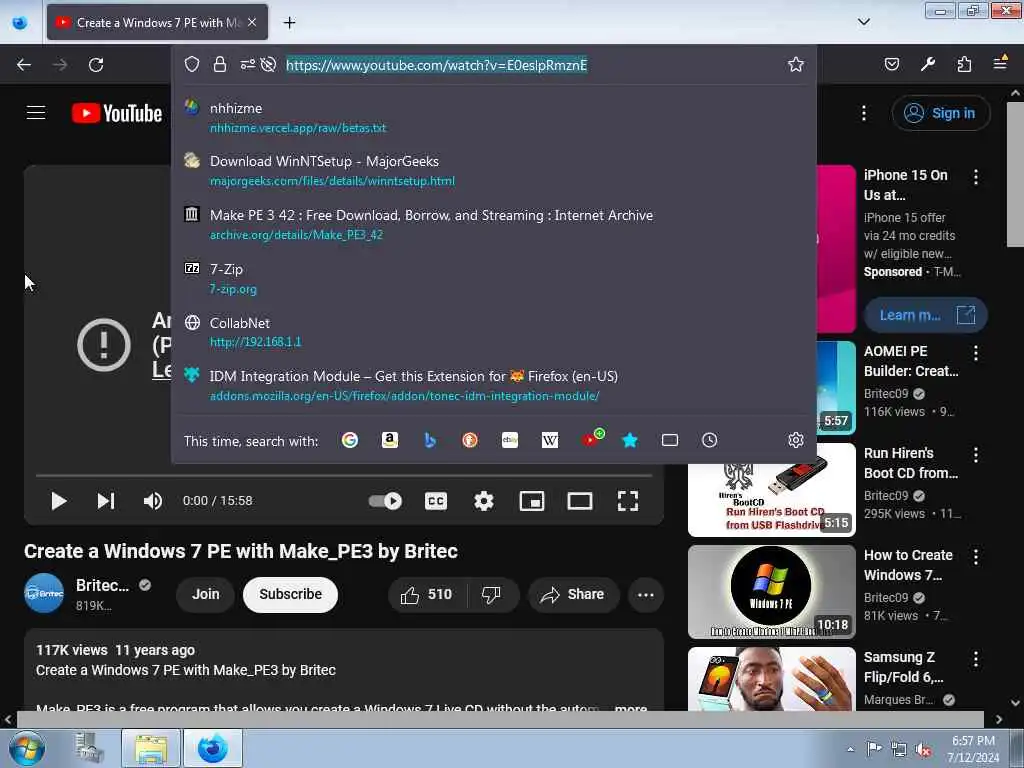Open YouTube settings three-dot menu
The height and width of the screenshot is (768, 1024).
(x=863, y=113)
